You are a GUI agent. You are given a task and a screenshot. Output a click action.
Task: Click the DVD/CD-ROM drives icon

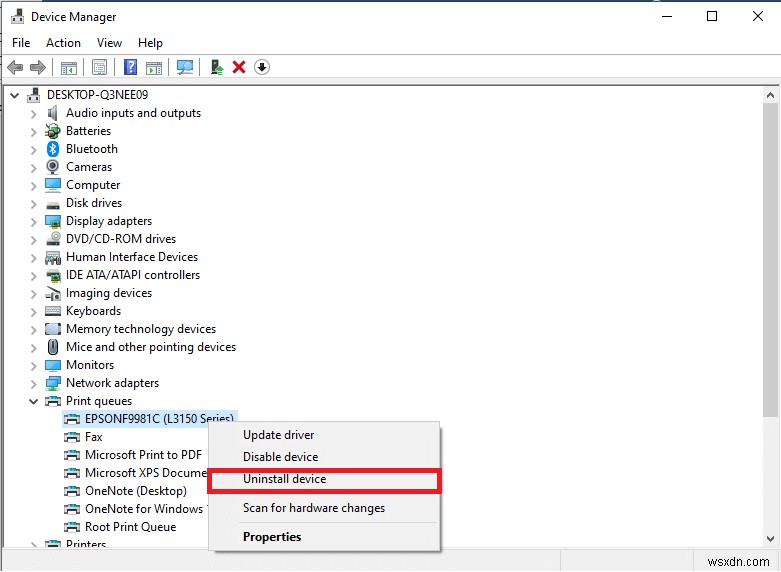point(53,239)
